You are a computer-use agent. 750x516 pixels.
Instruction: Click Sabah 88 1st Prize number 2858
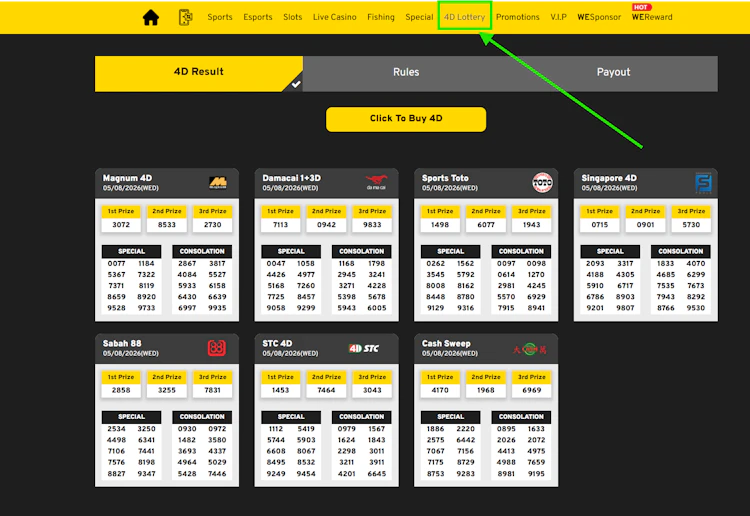click(x=121, y=390)
